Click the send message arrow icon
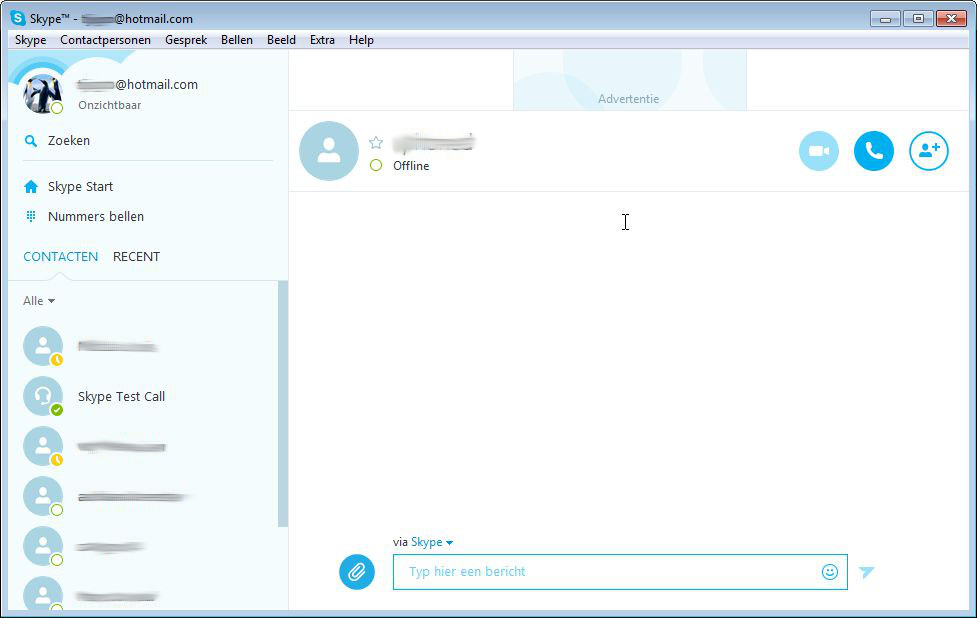Screen dimensions: 977x618 pos(866,572)
